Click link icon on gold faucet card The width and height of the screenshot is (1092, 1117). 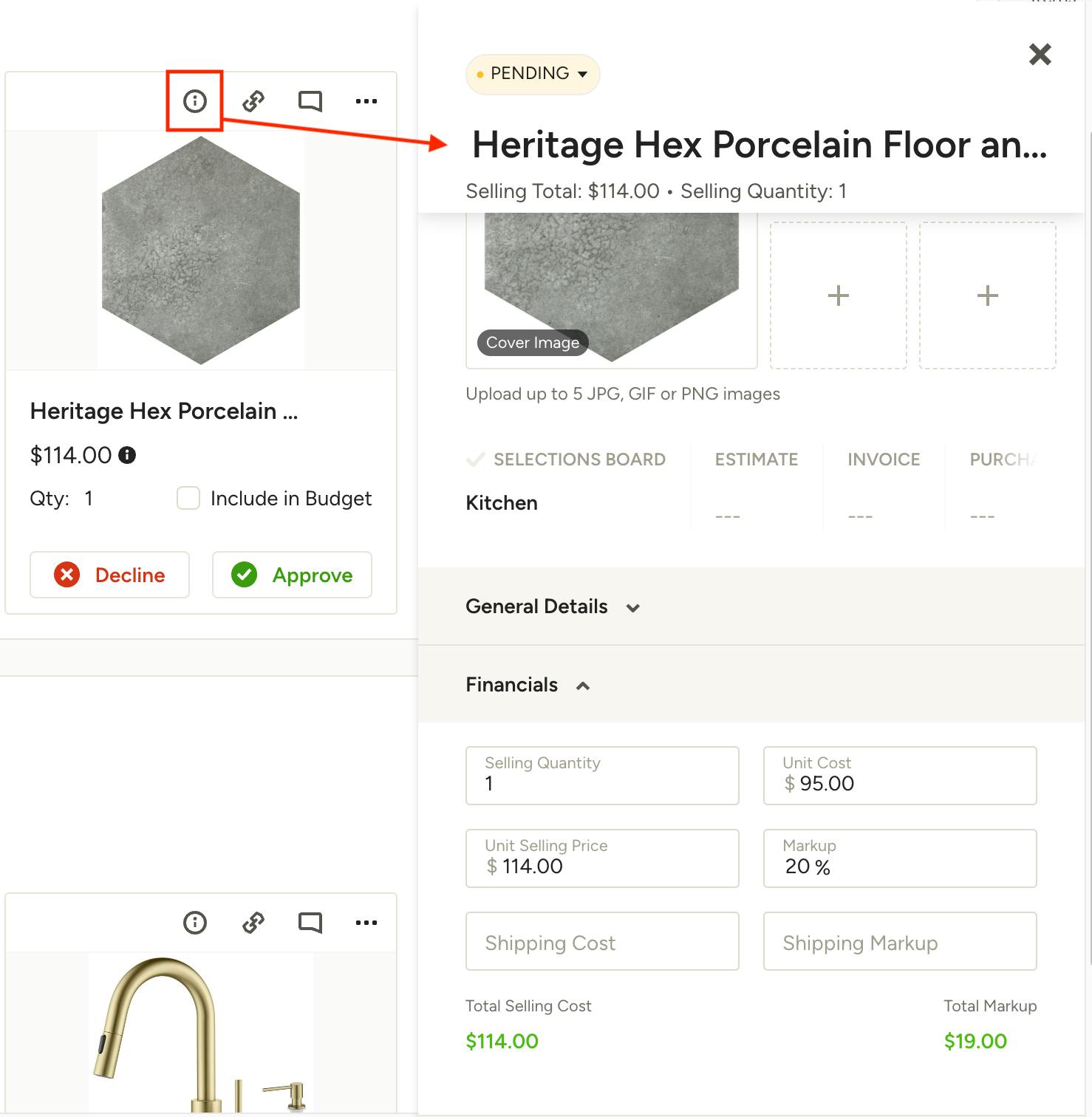253,923
